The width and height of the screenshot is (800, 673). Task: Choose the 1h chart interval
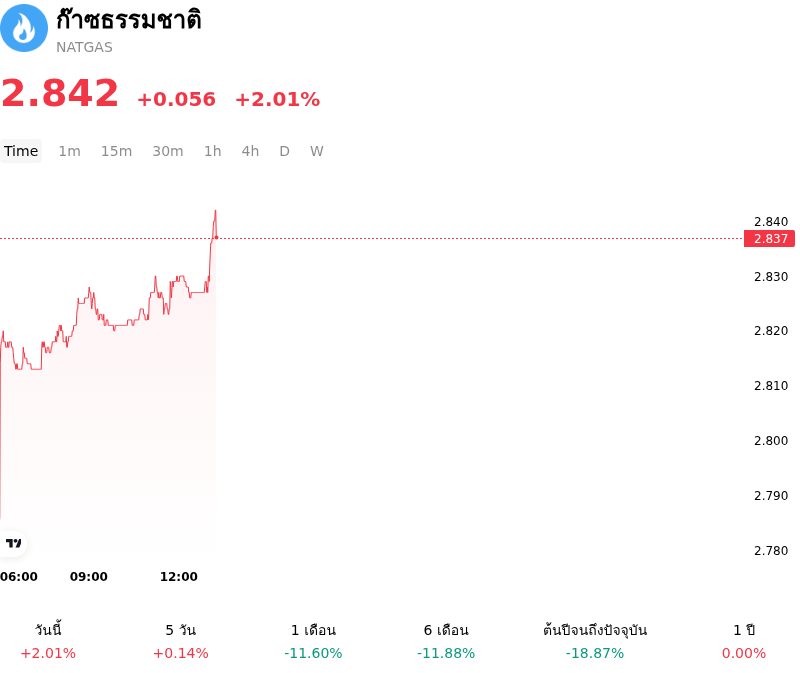pyautogui.click(x=213, y=151)
